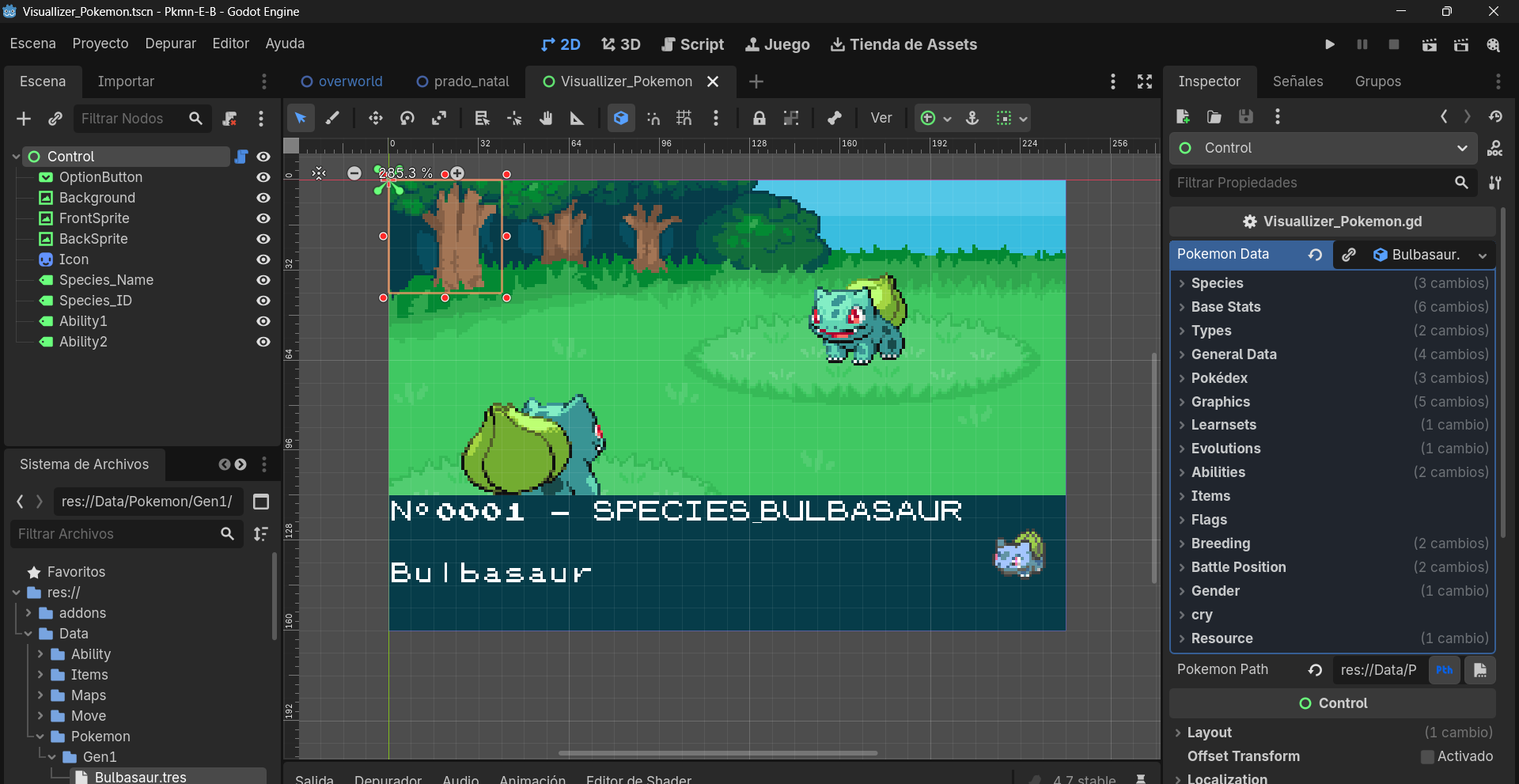Toggle visibility of Species_Name

pos(263,280)
